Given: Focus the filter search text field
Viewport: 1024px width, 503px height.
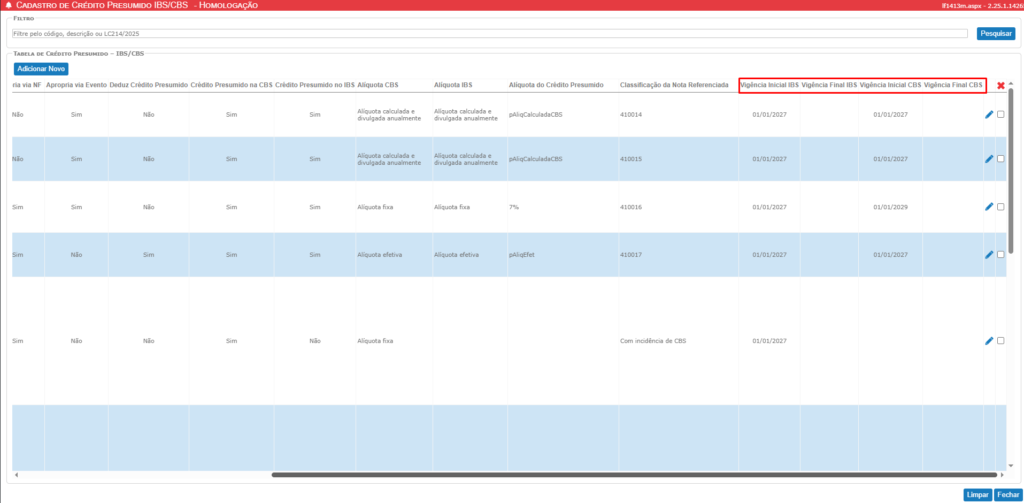Looking at the screenshot, I should tap(490, 33).
